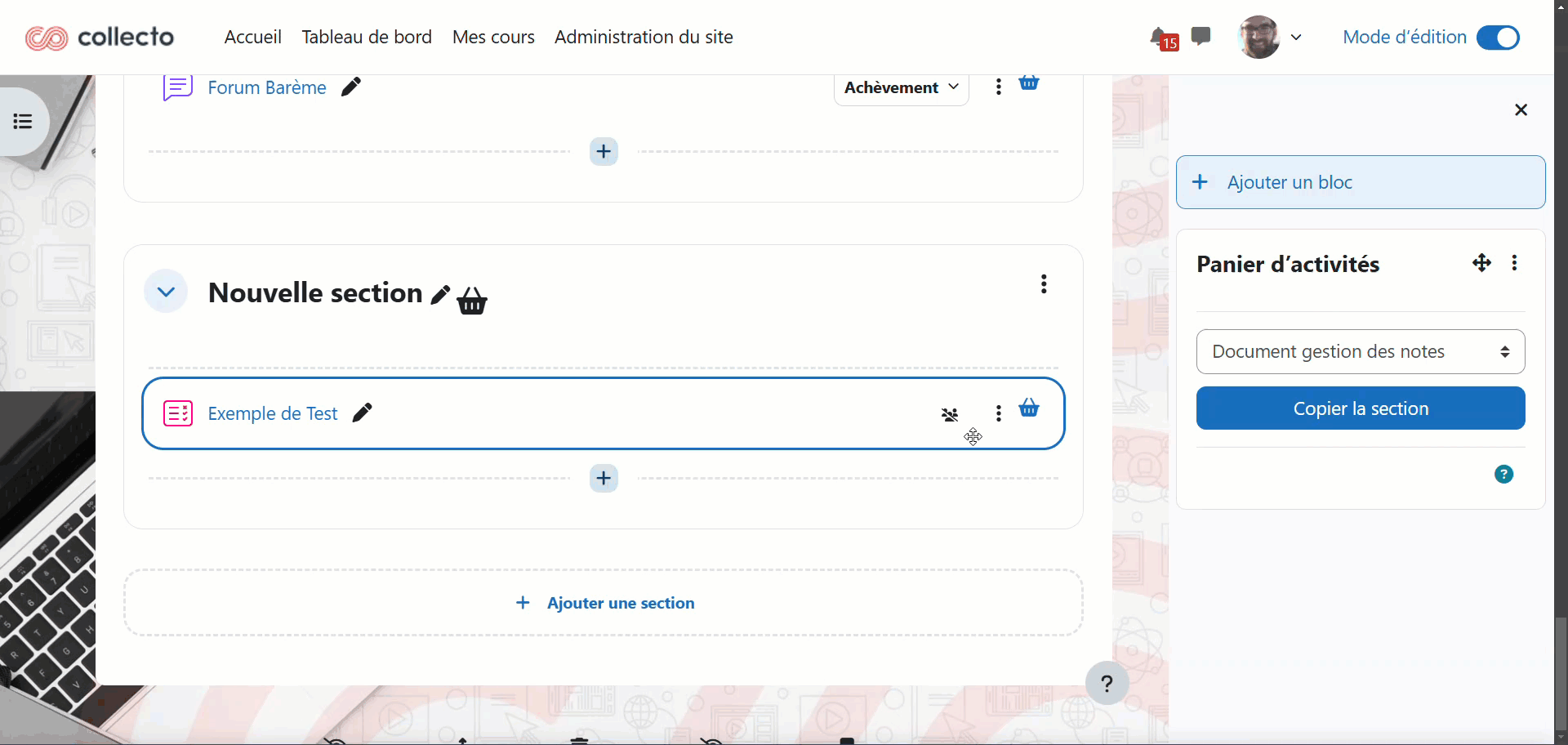Open the Document gestion des notes select

(x=1361, y=351)
